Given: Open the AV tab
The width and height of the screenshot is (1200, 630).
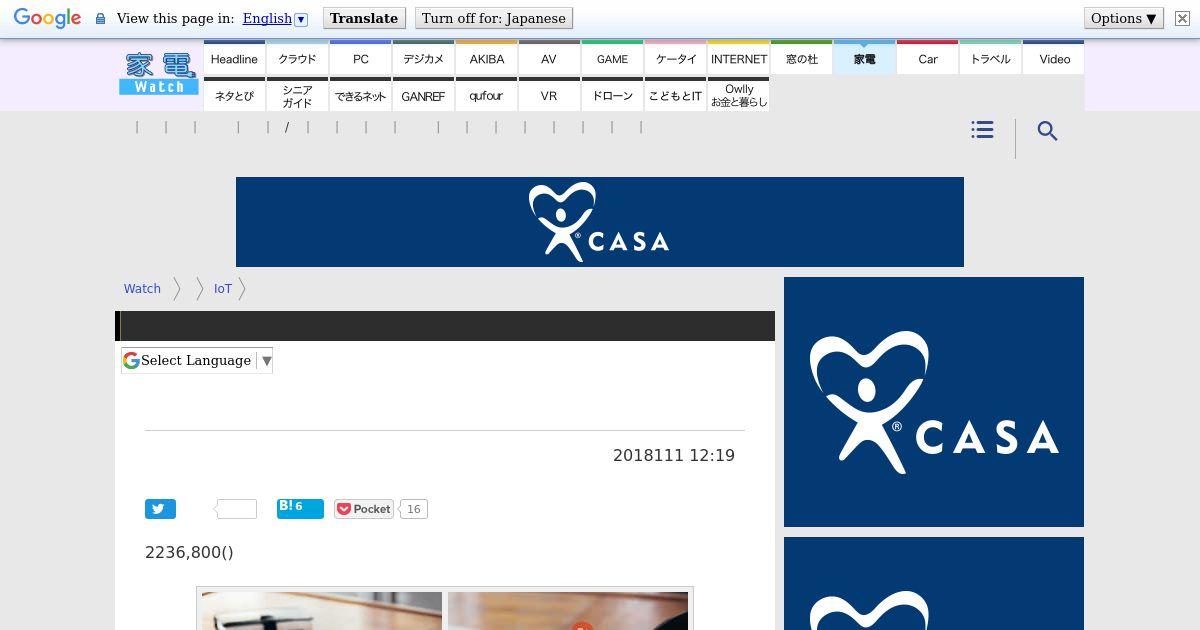Looking at the screenshot, I should 549,58.
